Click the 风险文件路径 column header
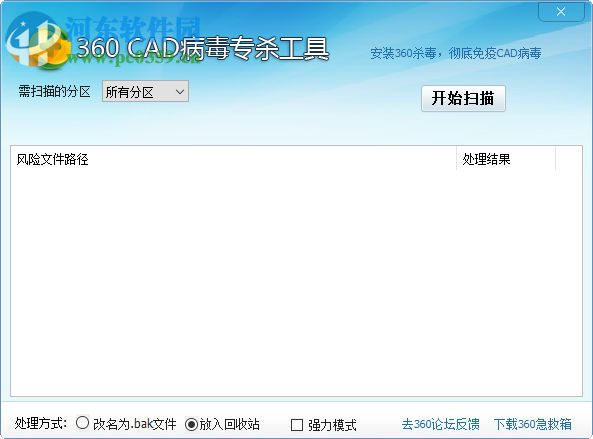The image size is (593, 439). pyautogui.click(x=233, y=159)
